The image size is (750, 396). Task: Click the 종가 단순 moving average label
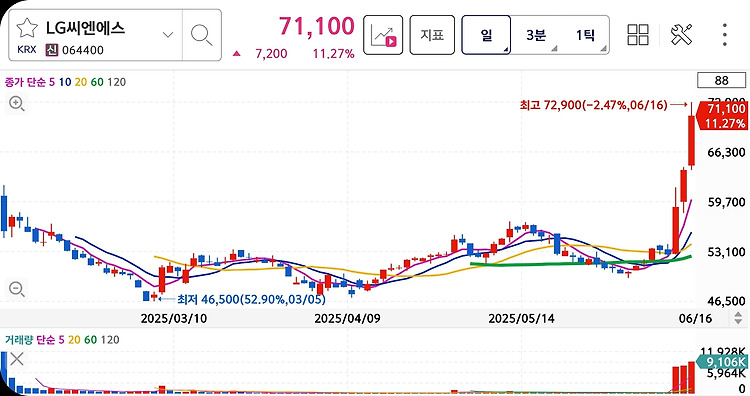tap(25, 82)
